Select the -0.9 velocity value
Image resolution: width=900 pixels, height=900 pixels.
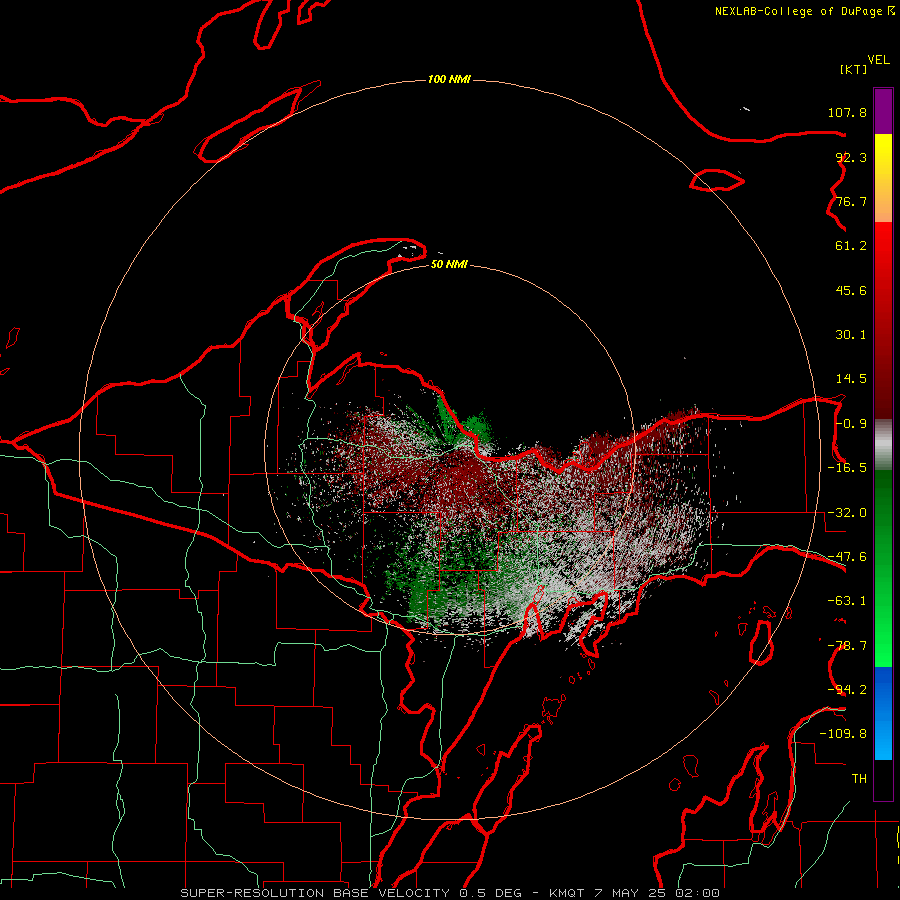pos(851,424)
